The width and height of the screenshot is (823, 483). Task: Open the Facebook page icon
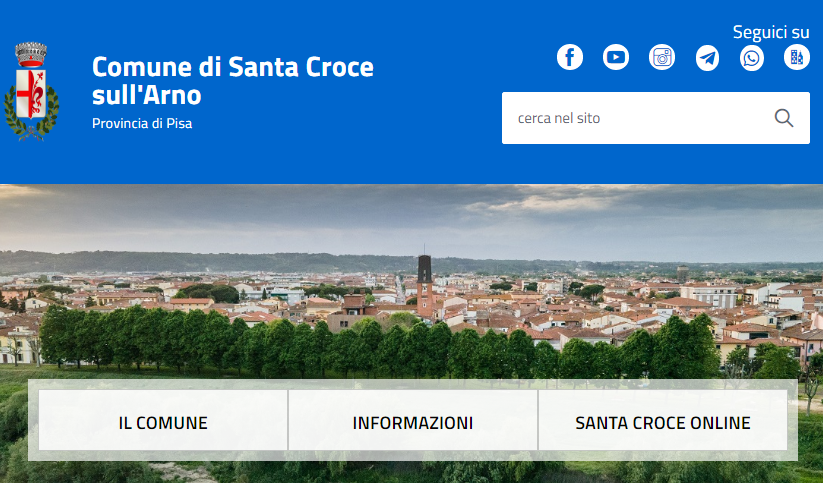pyautogui.click(x=570, y=58)
